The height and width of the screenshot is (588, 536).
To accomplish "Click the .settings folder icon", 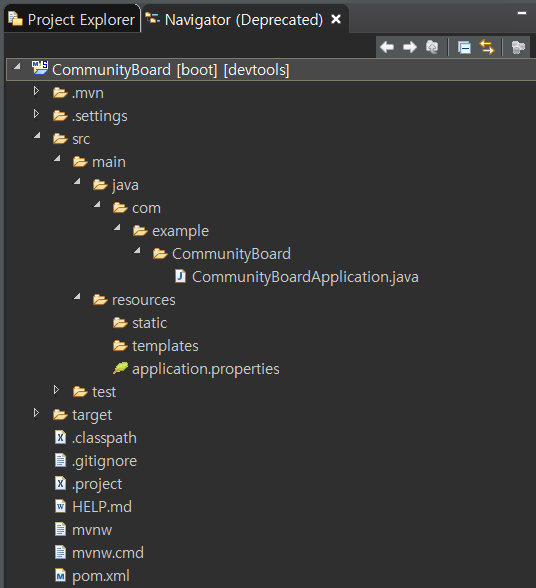I will 60,116.
